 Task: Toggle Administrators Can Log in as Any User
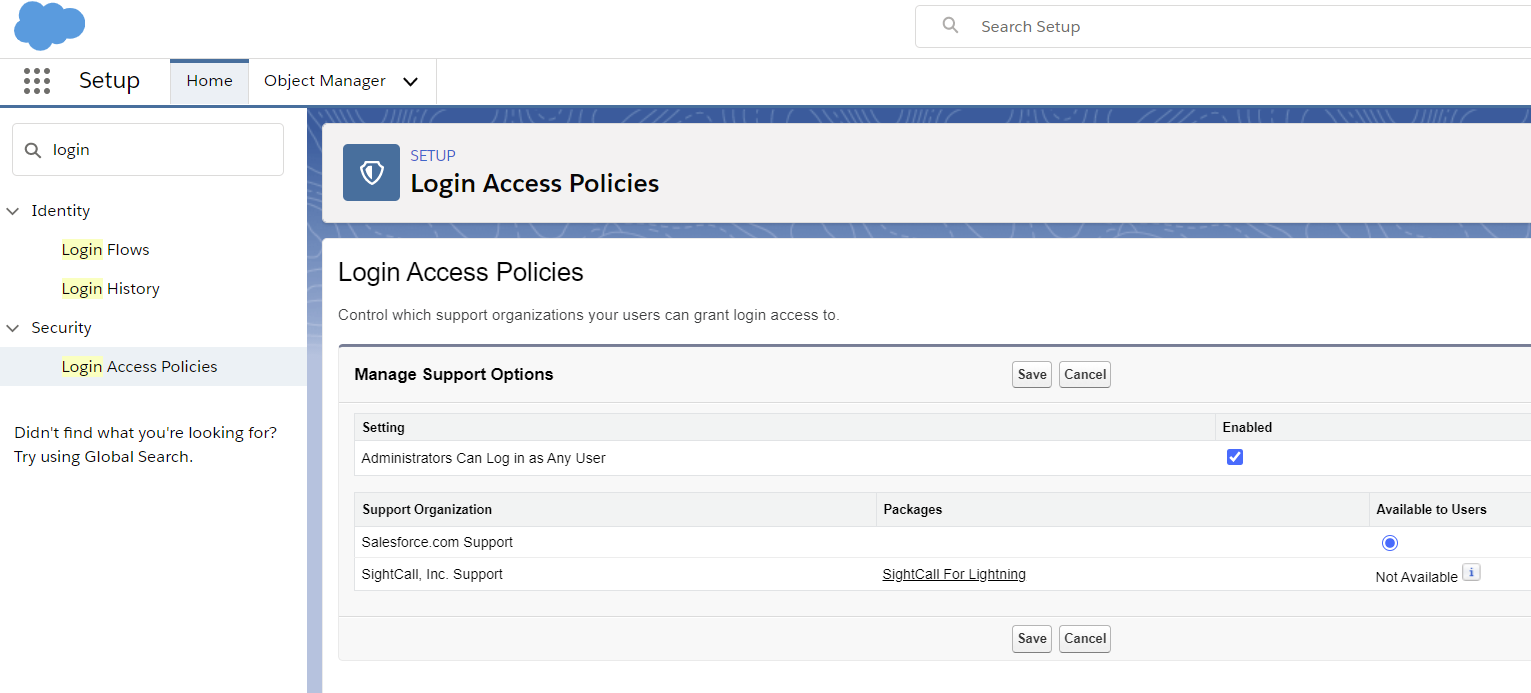pyautogui.click(x=1235, y=457)
